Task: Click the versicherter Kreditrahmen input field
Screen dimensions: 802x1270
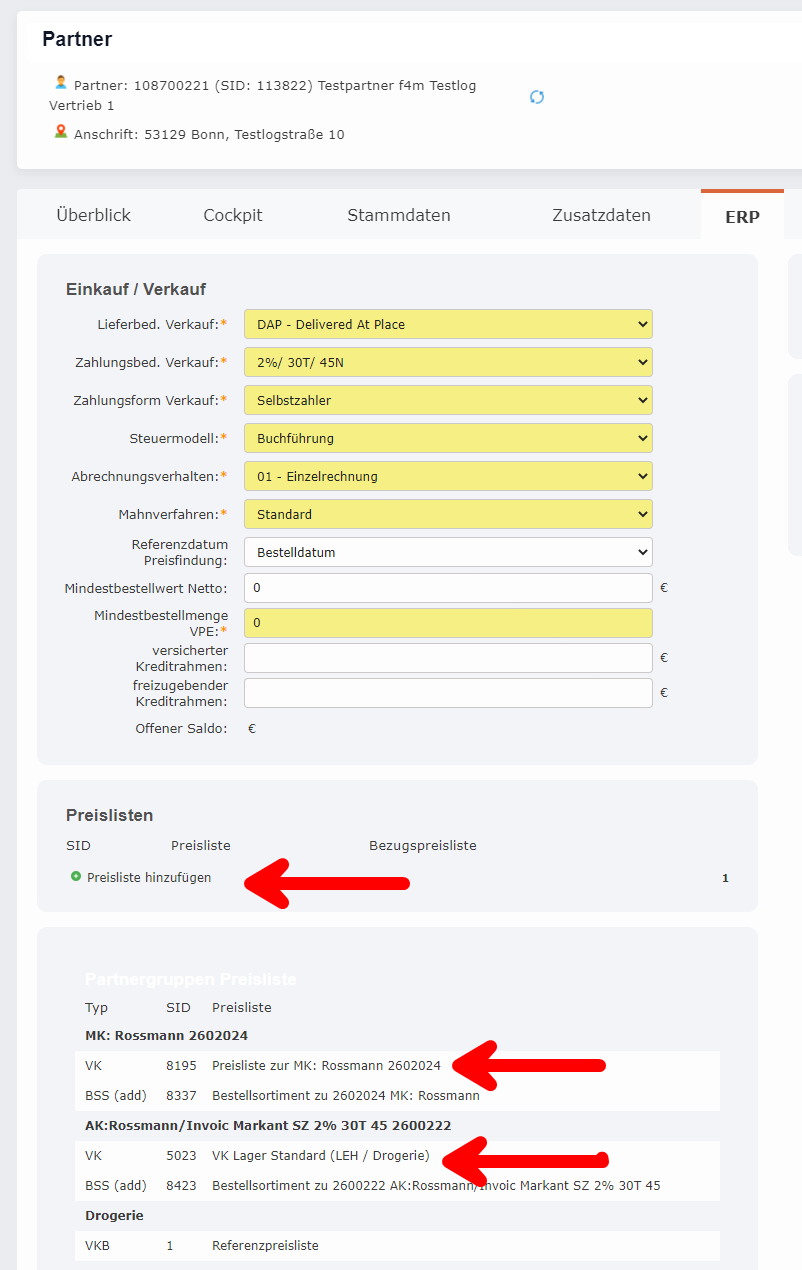Action: 447,657
